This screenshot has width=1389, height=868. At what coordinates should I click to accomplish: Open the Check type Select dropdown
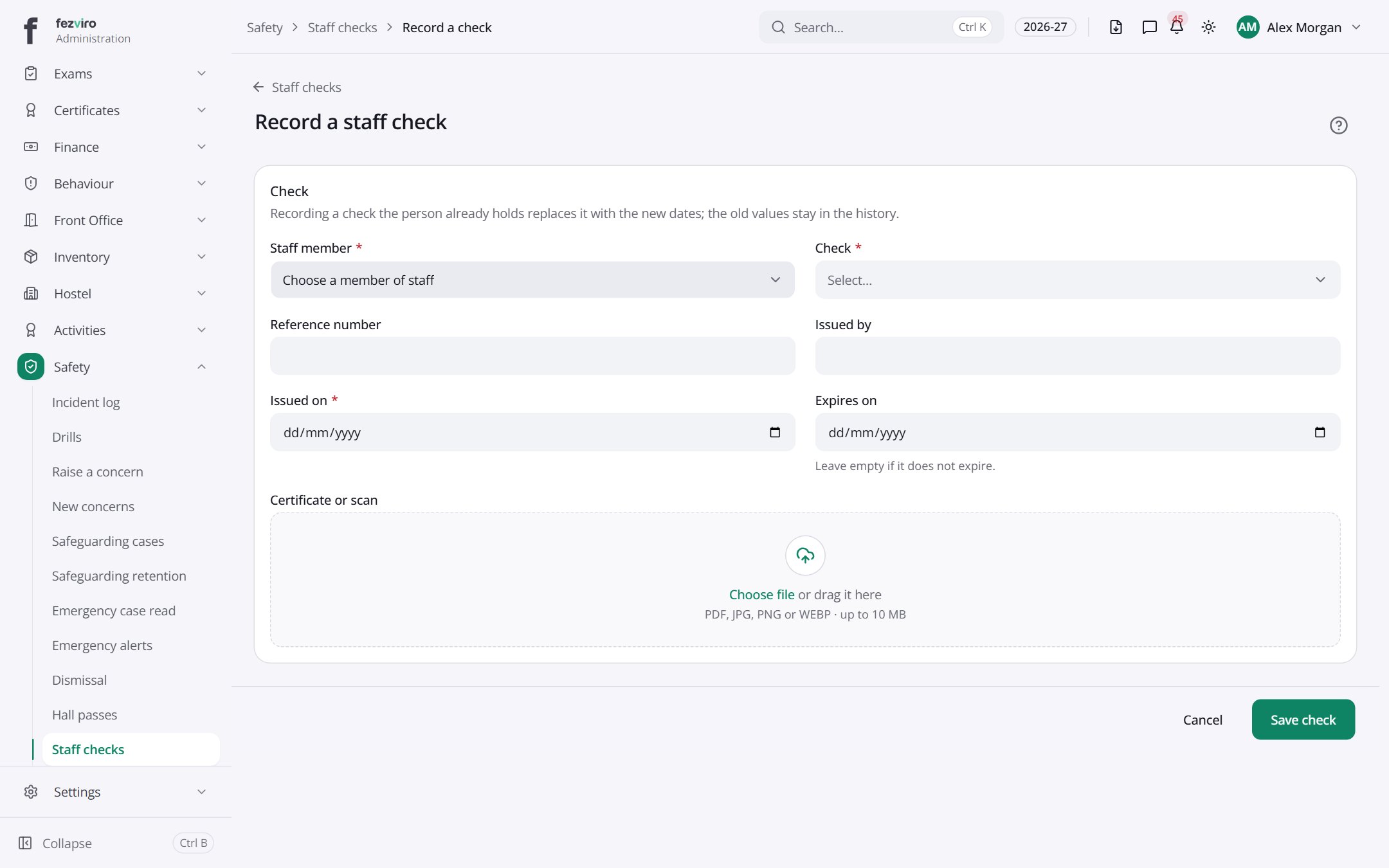pyautogui.click(x=1078, y=280)
